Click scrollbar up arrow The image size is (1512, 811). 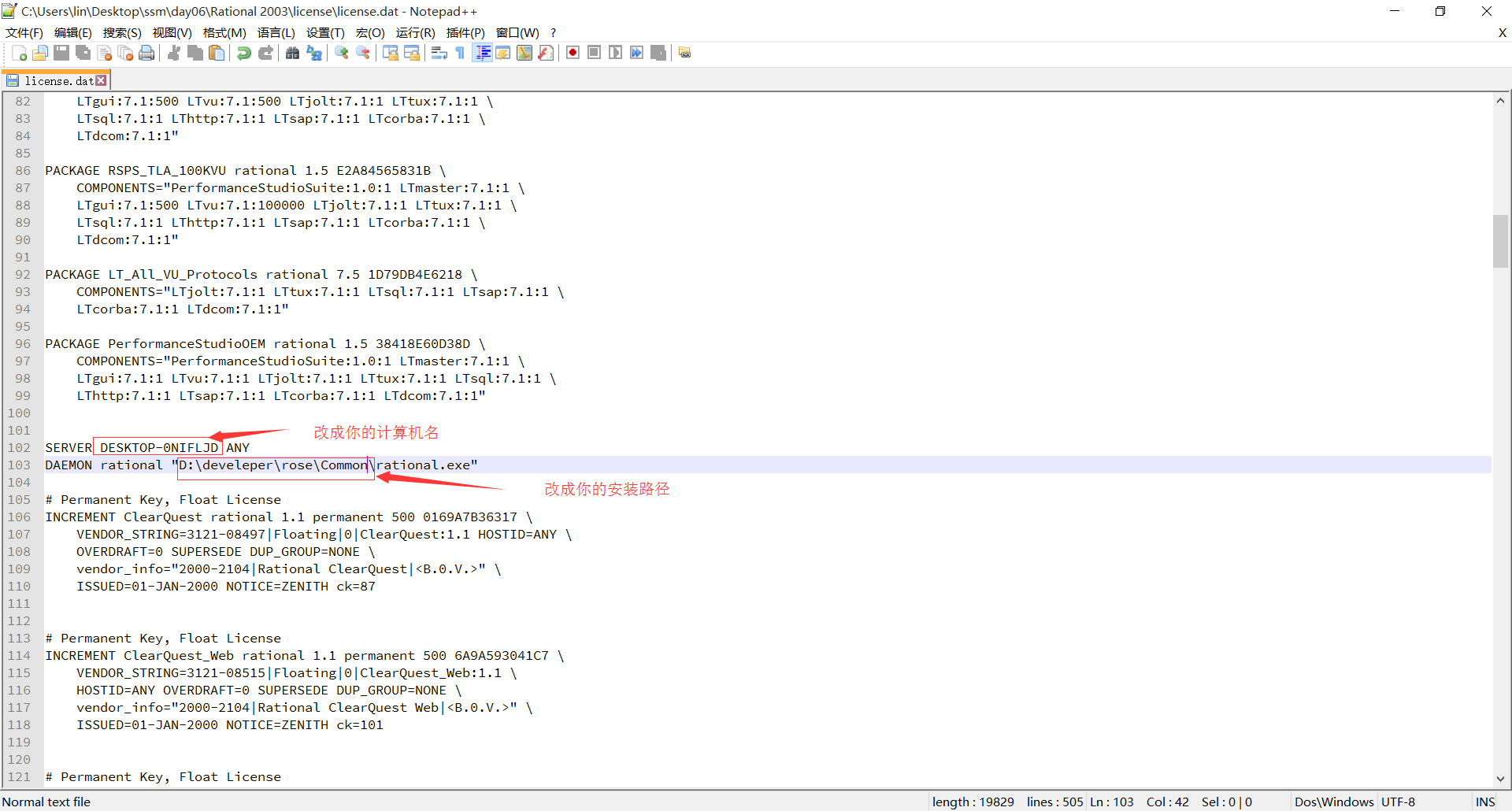click(x=1500, y=100)
